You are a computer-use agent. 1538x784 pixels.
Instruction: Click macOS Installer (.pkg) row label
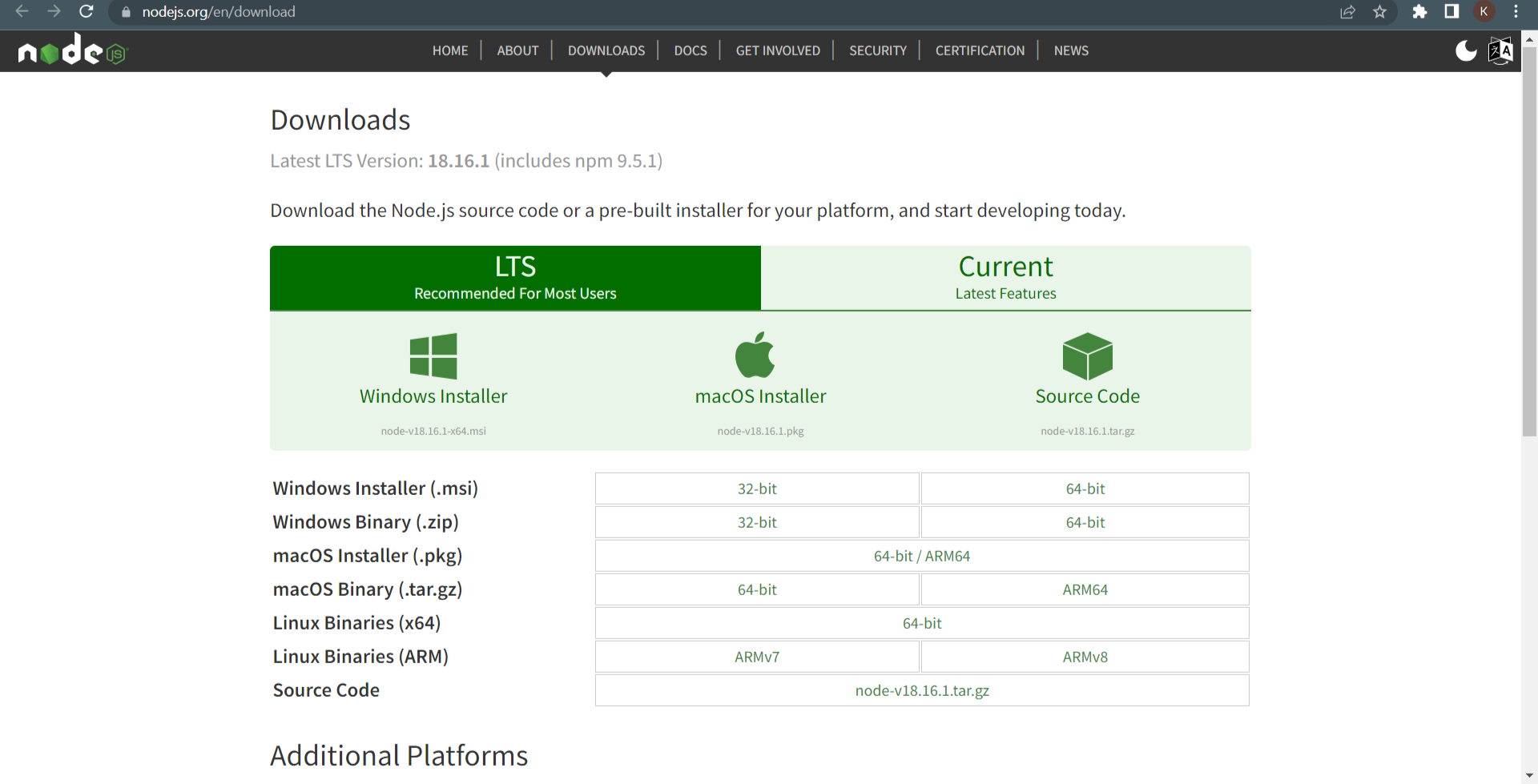pyautogui.click(x=367, y=556)
